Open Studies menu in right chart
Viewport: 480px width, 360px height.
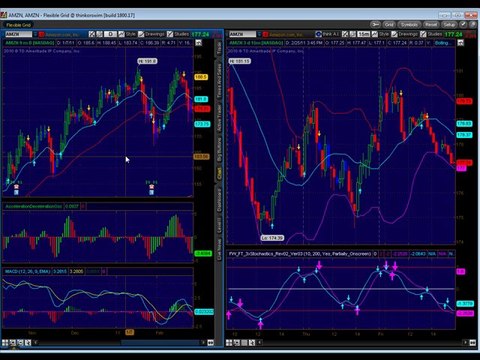(435, 34)
